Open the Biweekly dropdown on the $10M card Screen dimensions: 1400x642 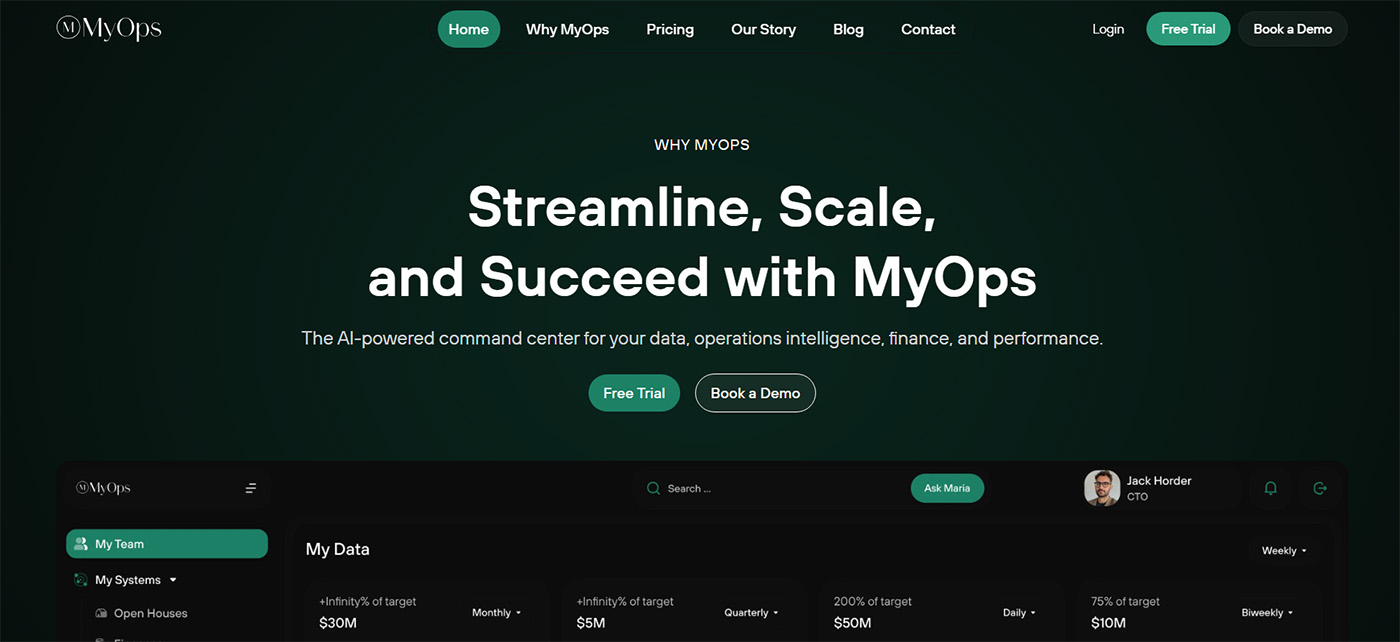(x=1267, y=613)
